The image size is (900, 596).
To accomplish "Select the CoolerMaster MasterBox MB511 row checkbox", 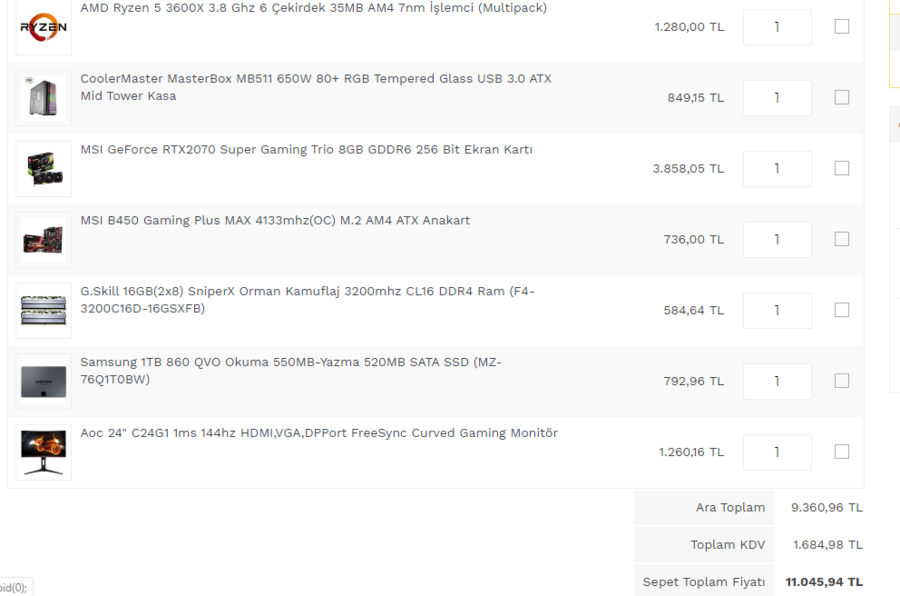I will coord(841,97).
